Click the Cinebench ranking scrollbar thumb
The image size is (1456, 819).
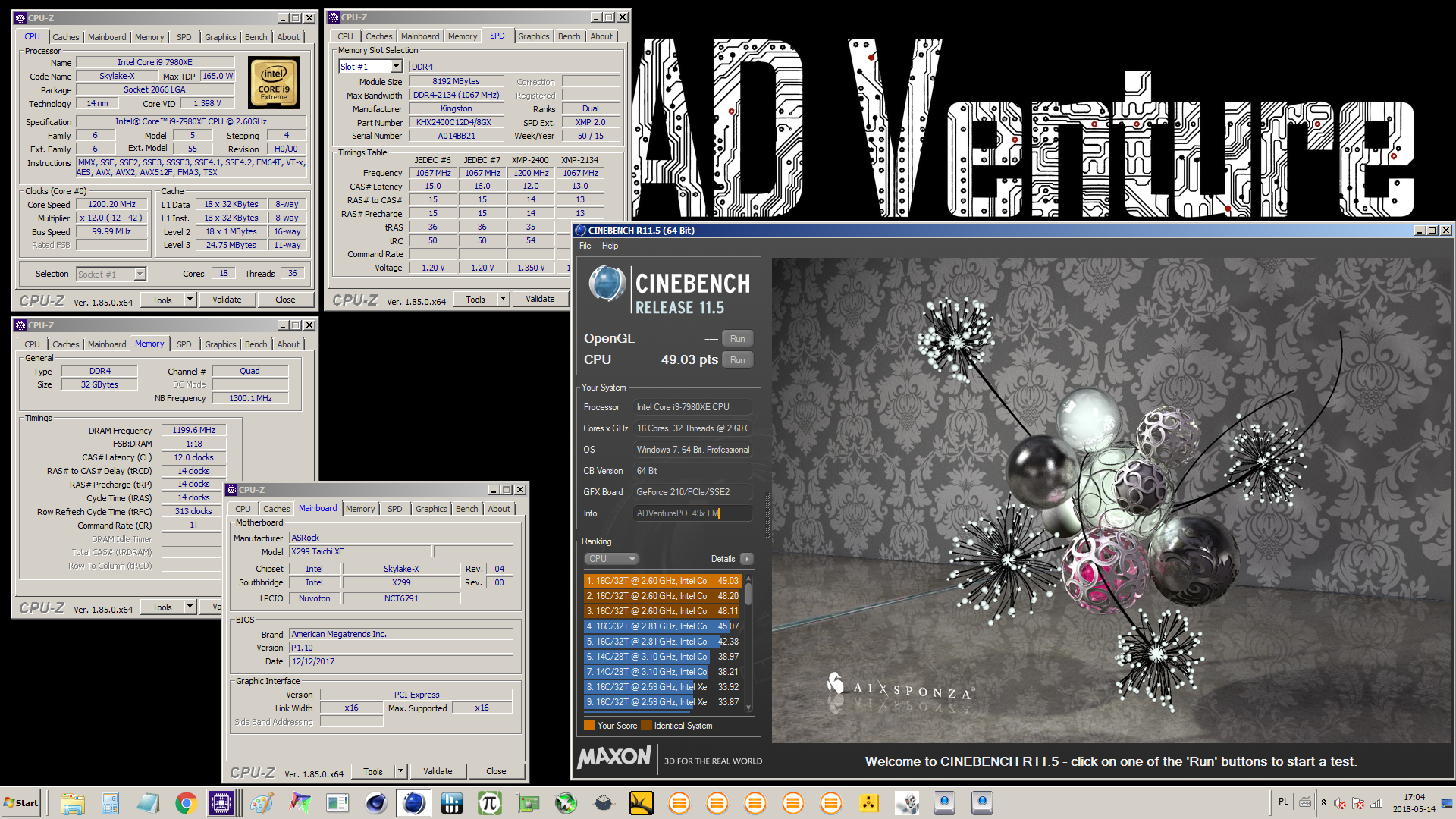(x=748, y=594)
